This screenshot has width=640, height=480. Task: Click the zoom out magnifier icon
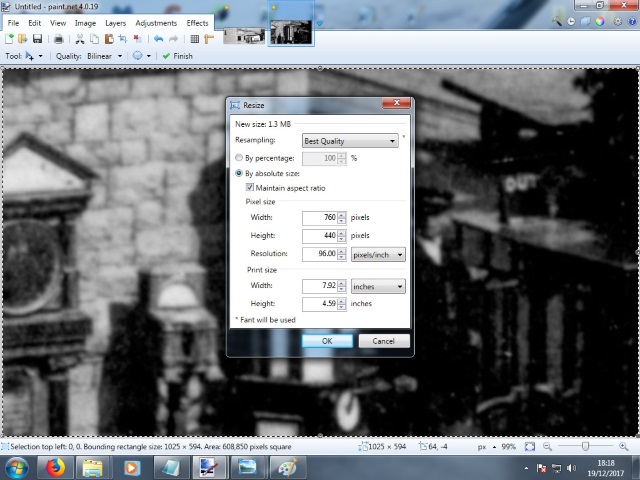[x=547, y=447]
